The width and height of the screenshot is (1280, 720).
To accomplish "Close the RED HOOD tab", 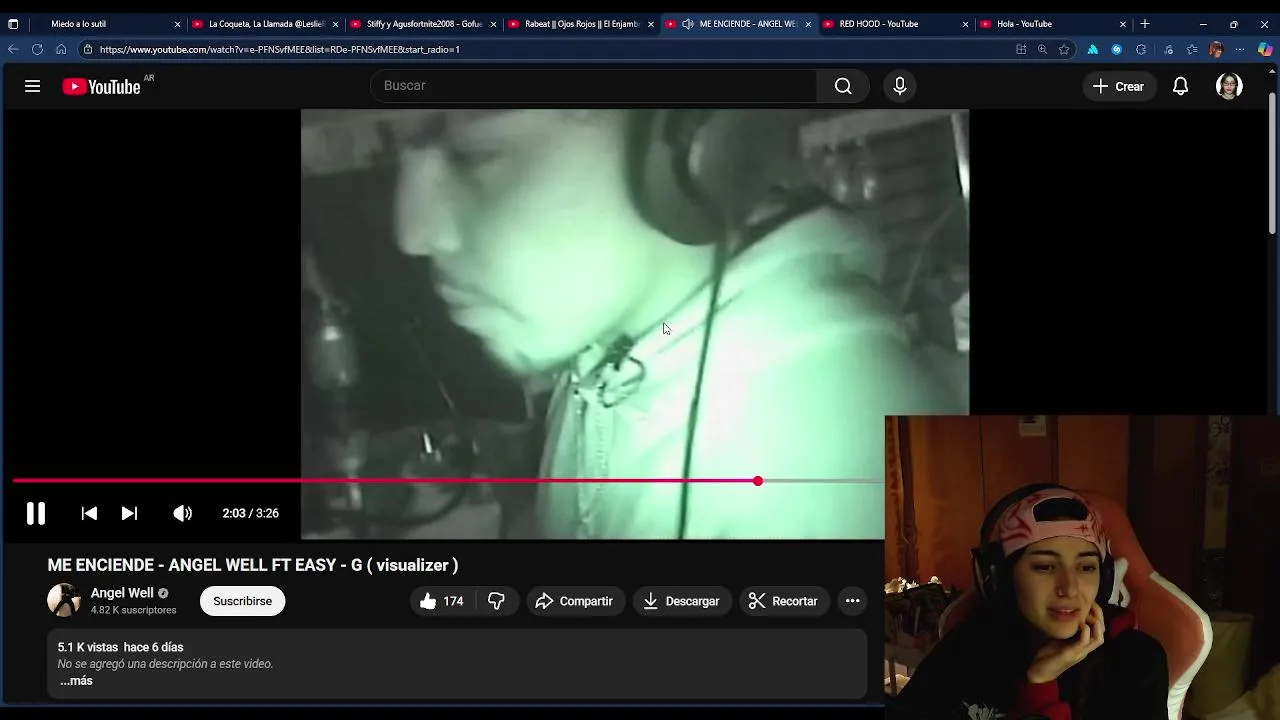I will pos(965,24).
